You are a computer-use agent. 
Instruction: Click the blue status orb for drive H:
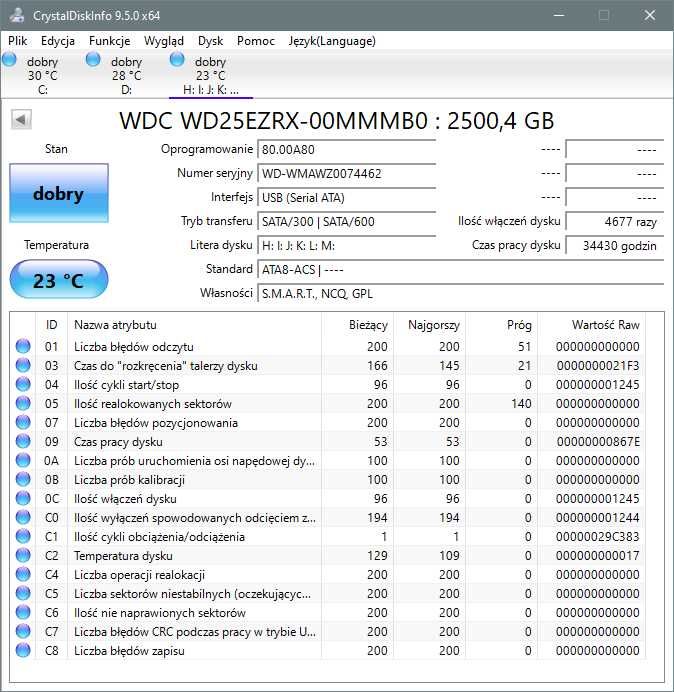pyautogui.click(x=177, y=60)
